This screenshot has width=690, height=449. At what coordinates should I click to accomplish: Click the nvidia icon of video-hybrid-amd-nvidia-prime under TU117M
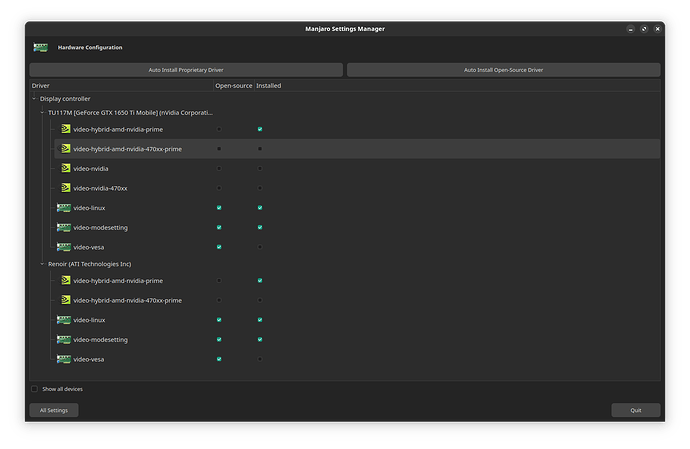66,129
